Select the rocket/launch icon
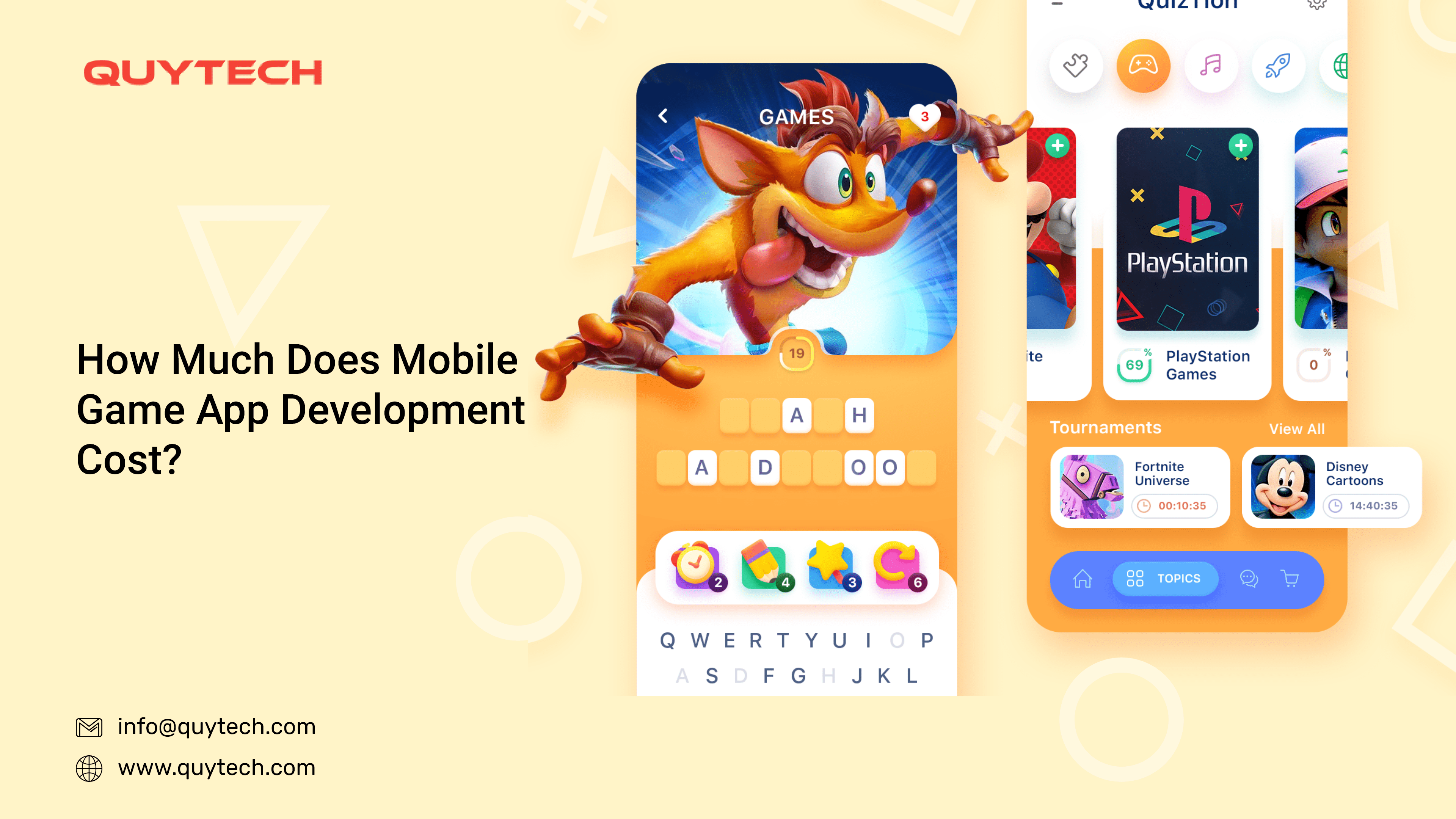Image resolution: width=1456 pixels, height=819 pixels. [1275, 65]
